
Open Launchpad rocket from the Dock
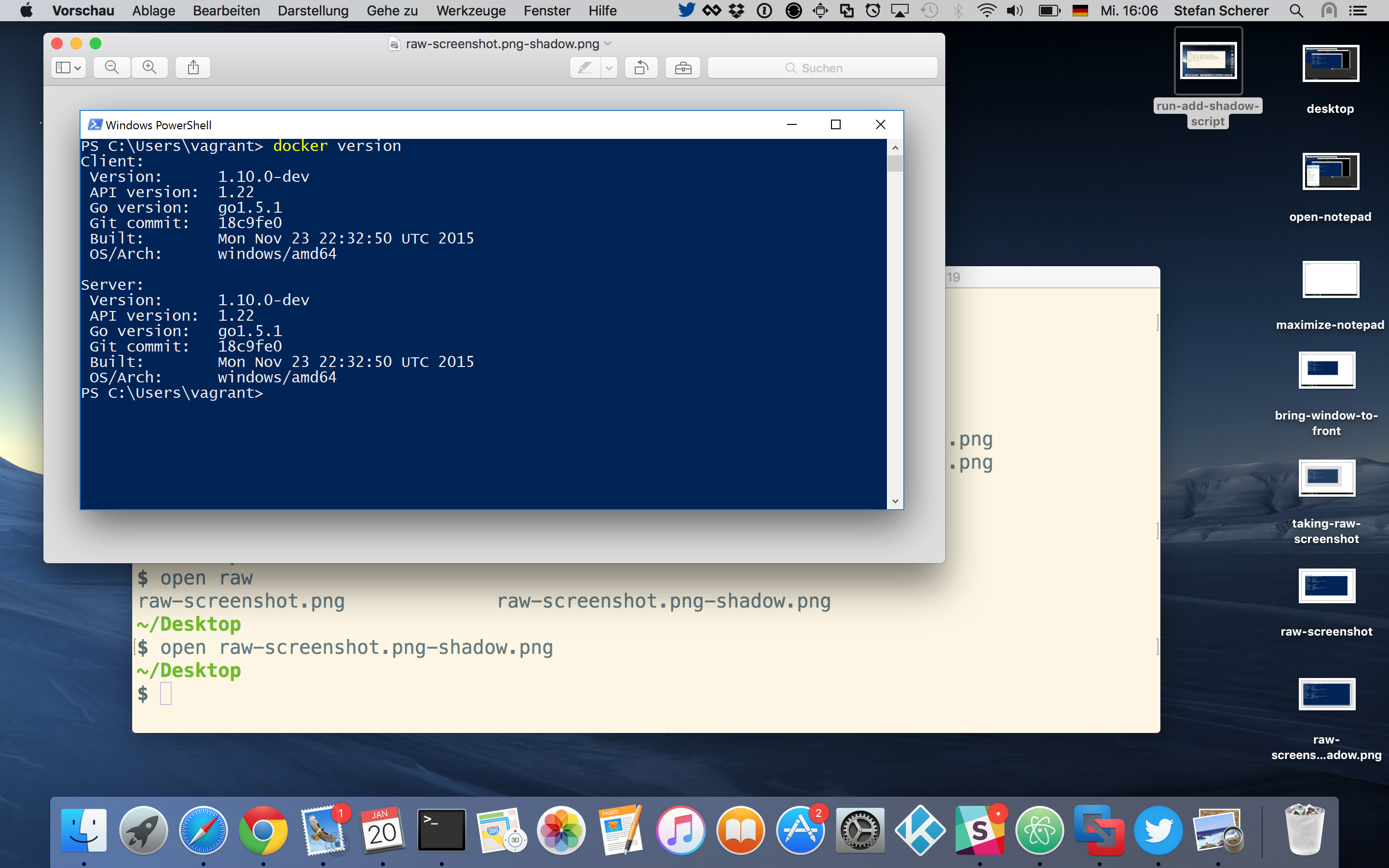pyautogui.click(x=144, y=830)
